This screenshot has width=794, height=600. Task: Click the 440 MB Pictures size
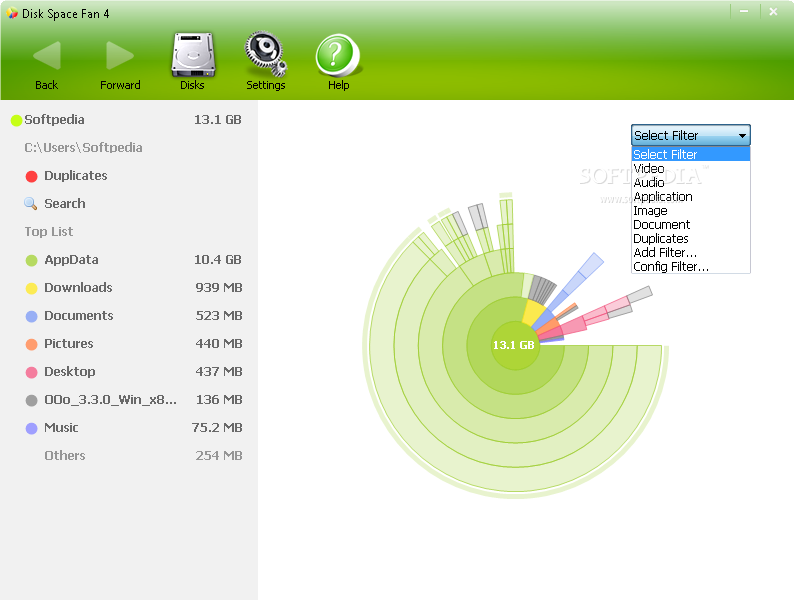[x=219, y=343]
